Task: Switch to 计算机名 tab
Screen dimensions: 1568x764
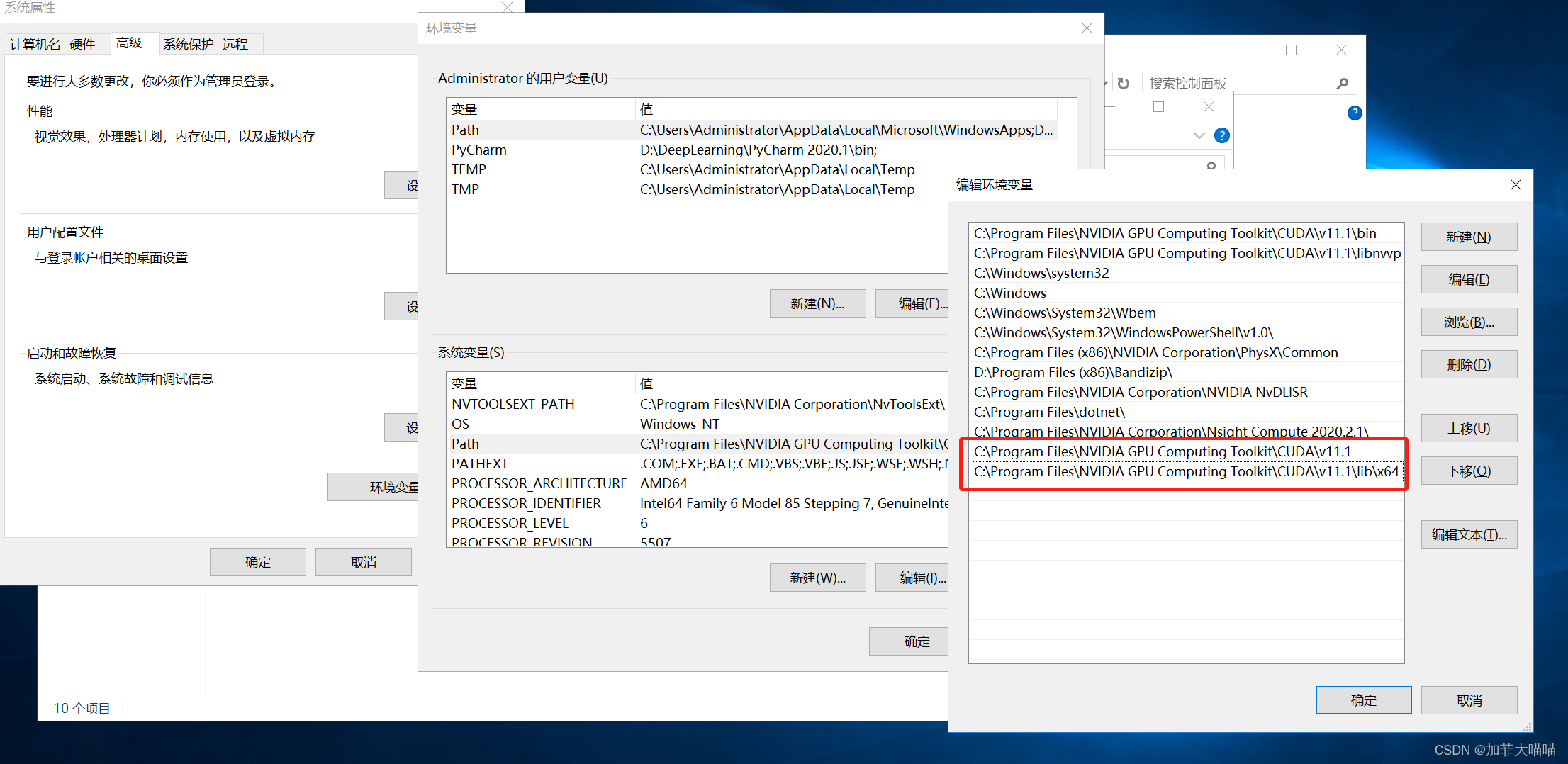Action: [x=35, y=44]
